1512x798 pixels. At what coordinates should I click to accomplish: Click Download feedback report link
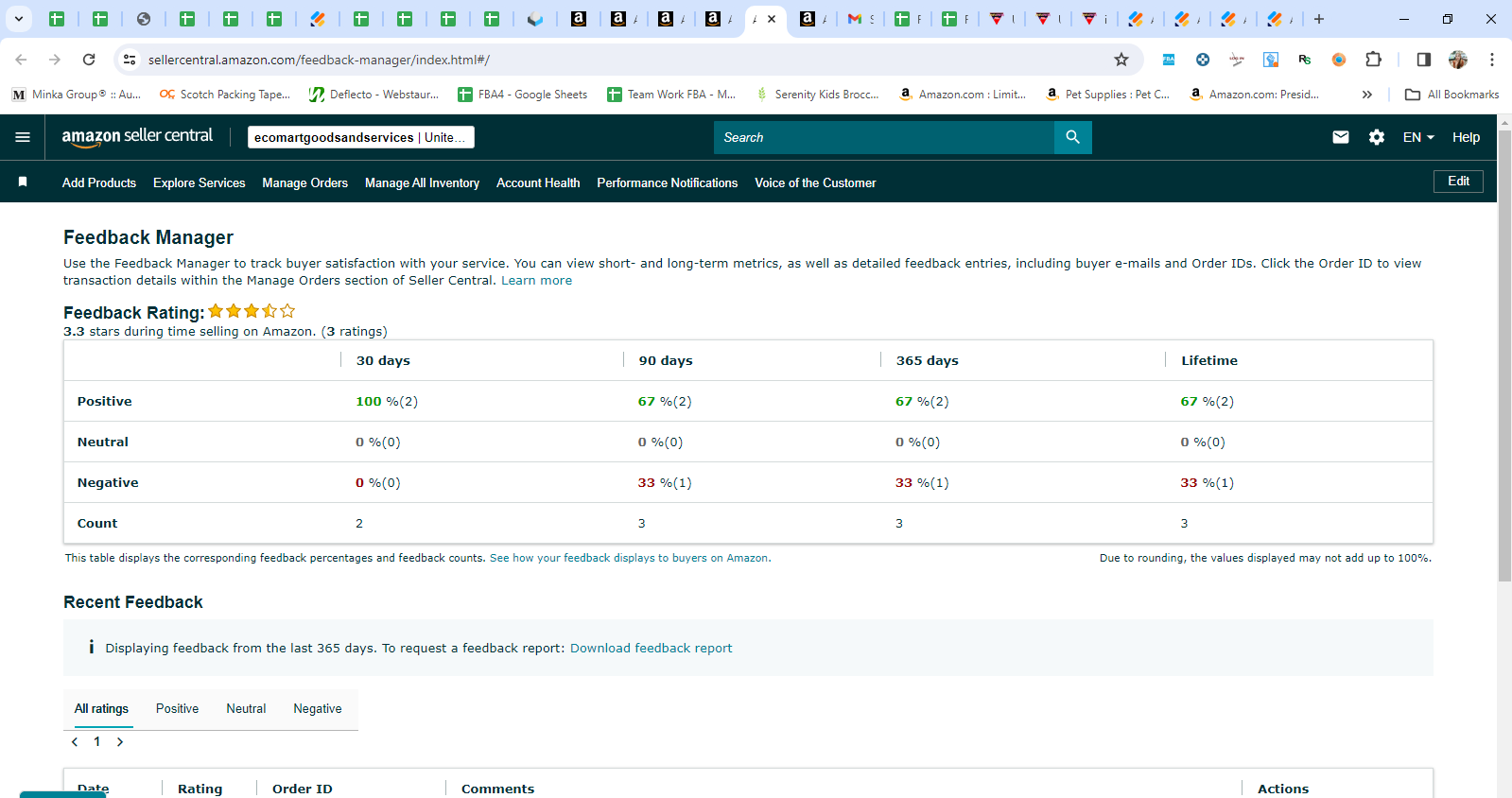(x=651, y=648)
